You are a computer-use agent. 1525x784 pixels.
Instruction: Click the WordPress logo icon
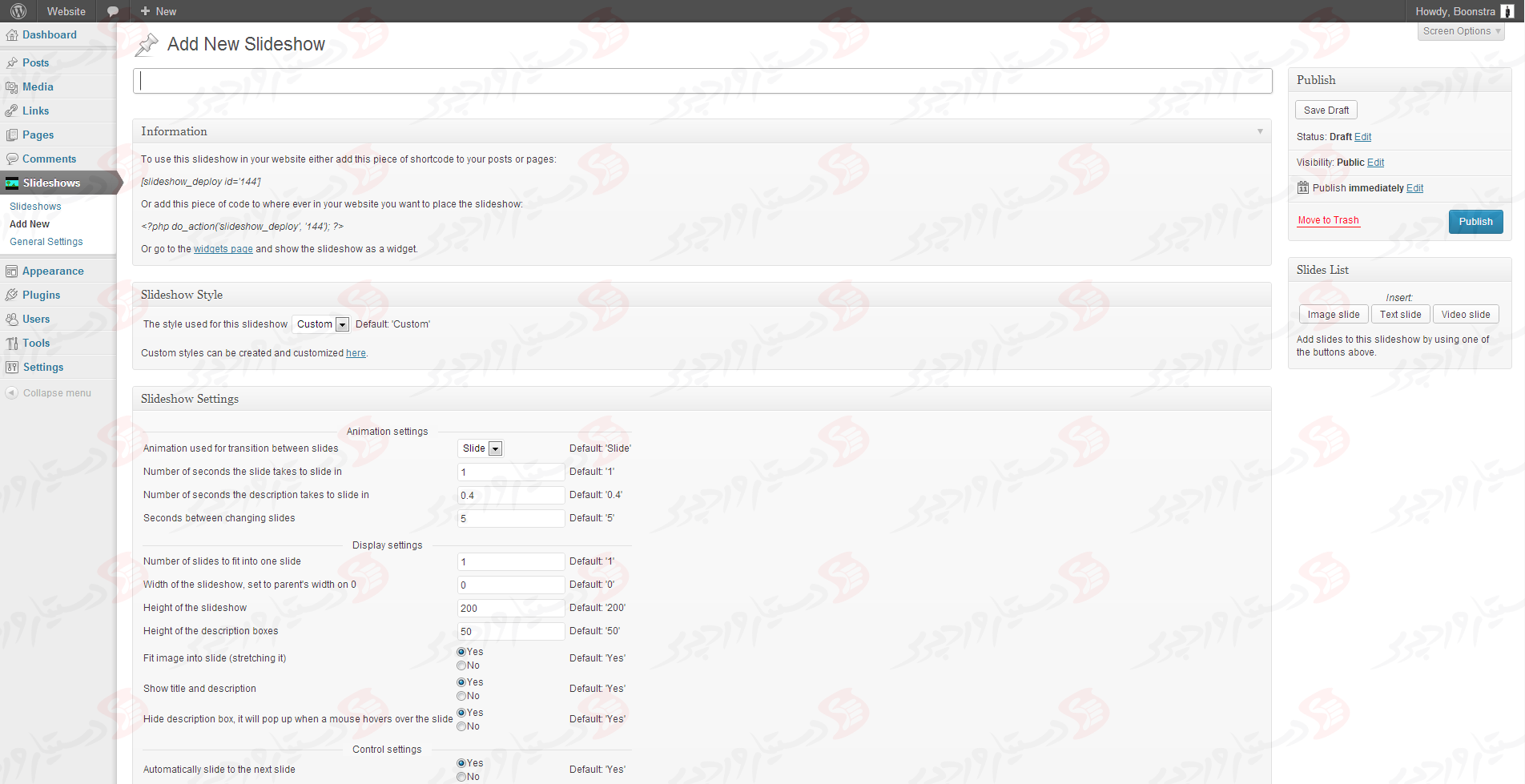click(x=18, y=11)
